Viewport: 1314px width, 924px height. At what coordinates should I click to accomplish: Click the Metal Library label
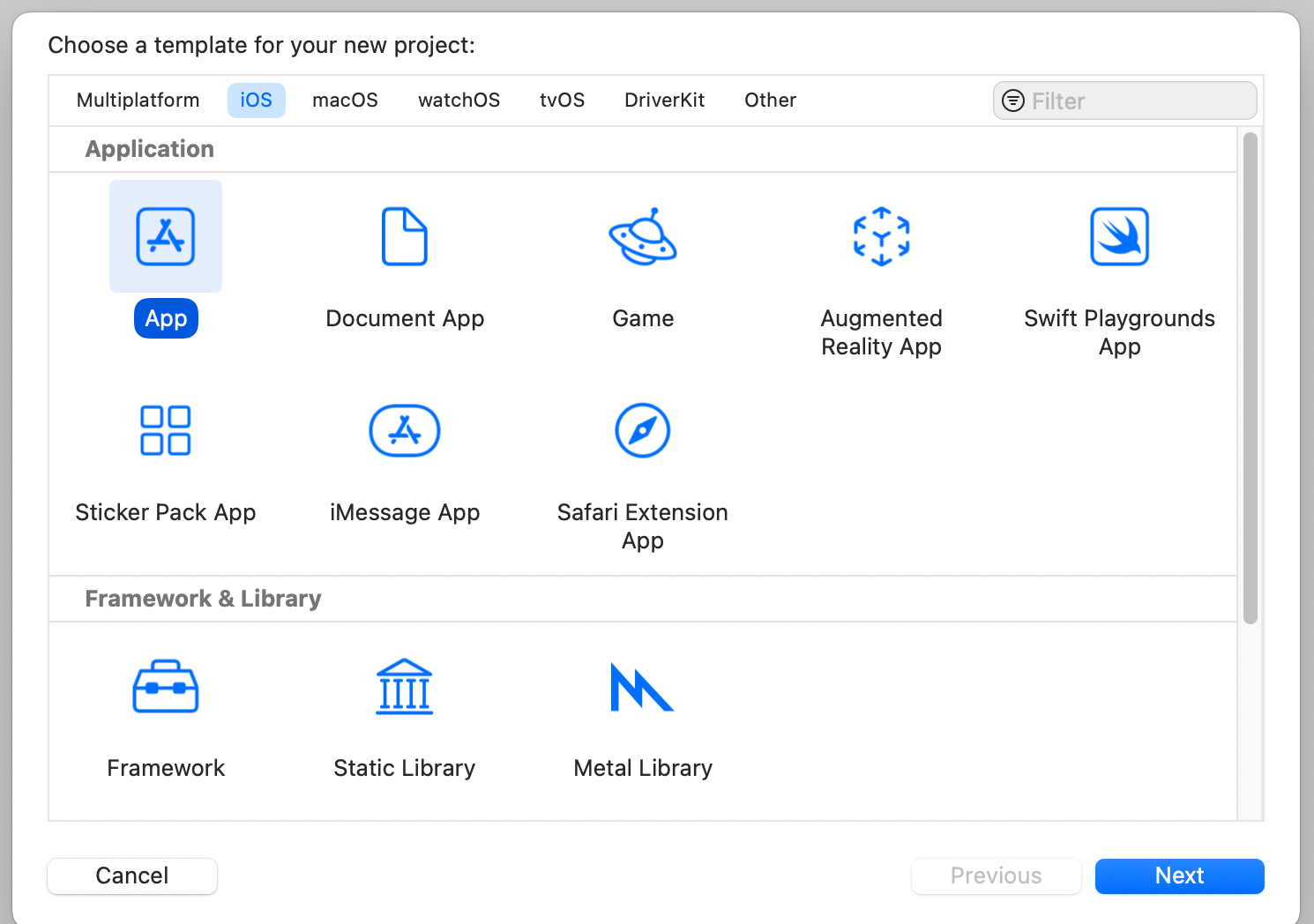coord(643,768)
